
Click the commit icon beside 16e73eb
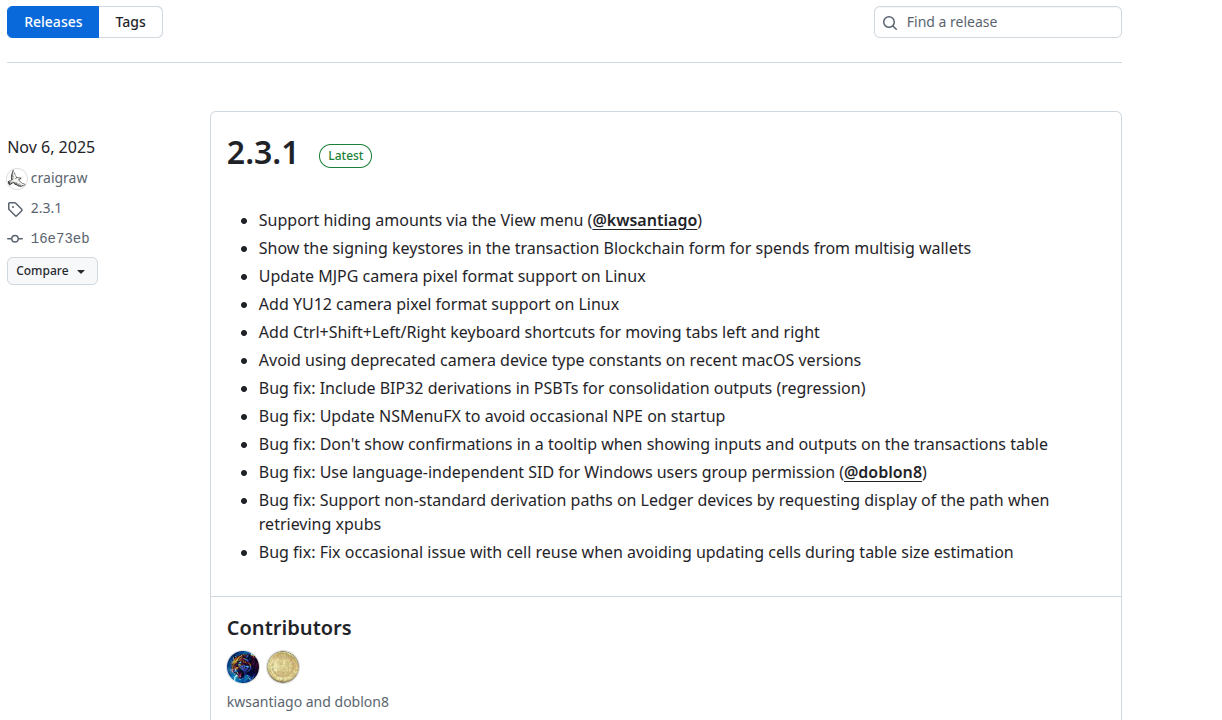[x=15, y=239]
